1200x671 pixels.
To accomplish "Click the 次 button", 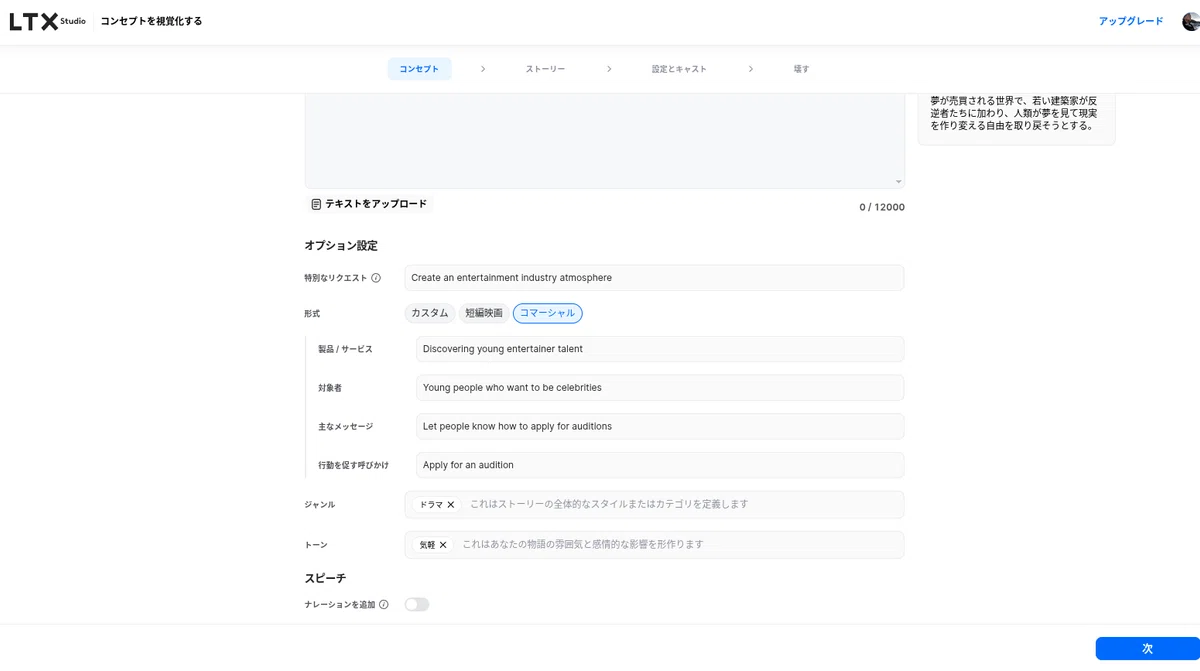I will pyautogui.click(x=1147, y=649).
